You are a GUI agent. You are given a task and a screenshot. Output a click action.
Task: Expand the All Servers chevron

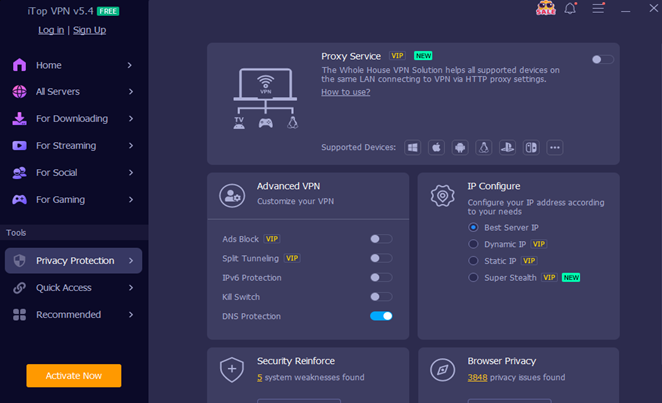pyautogui.click(x=130, y=92)
